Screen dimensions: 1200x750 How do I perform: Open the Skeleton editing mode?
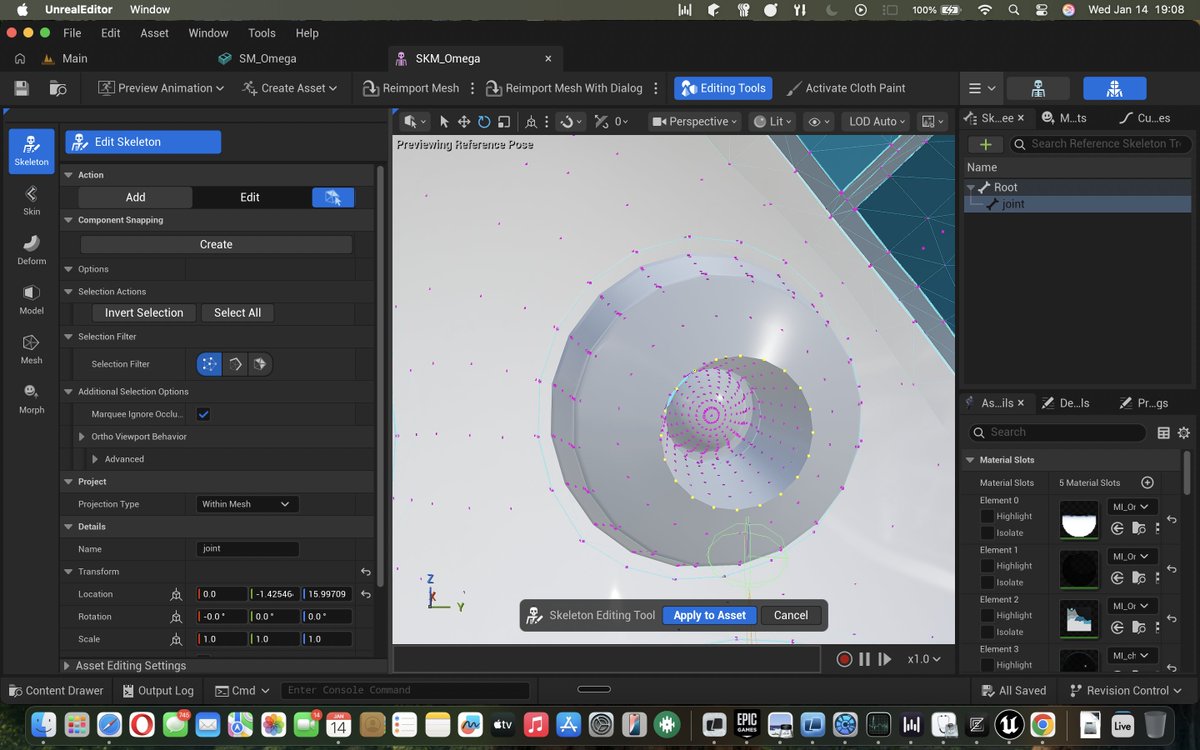[x=31, y=151]
